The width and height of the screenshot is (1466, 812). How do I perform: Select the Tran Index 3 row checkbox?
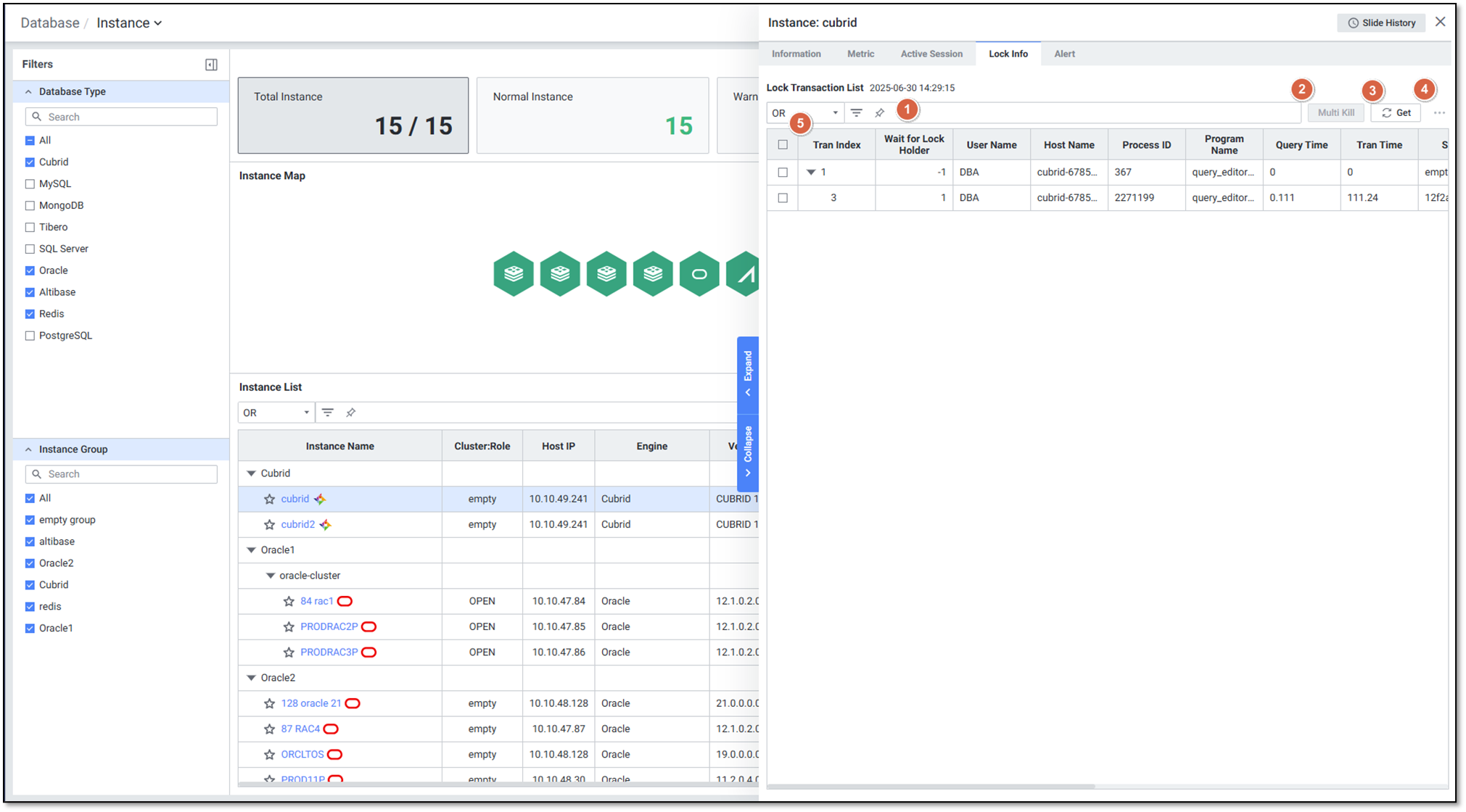tap(783, 198)
